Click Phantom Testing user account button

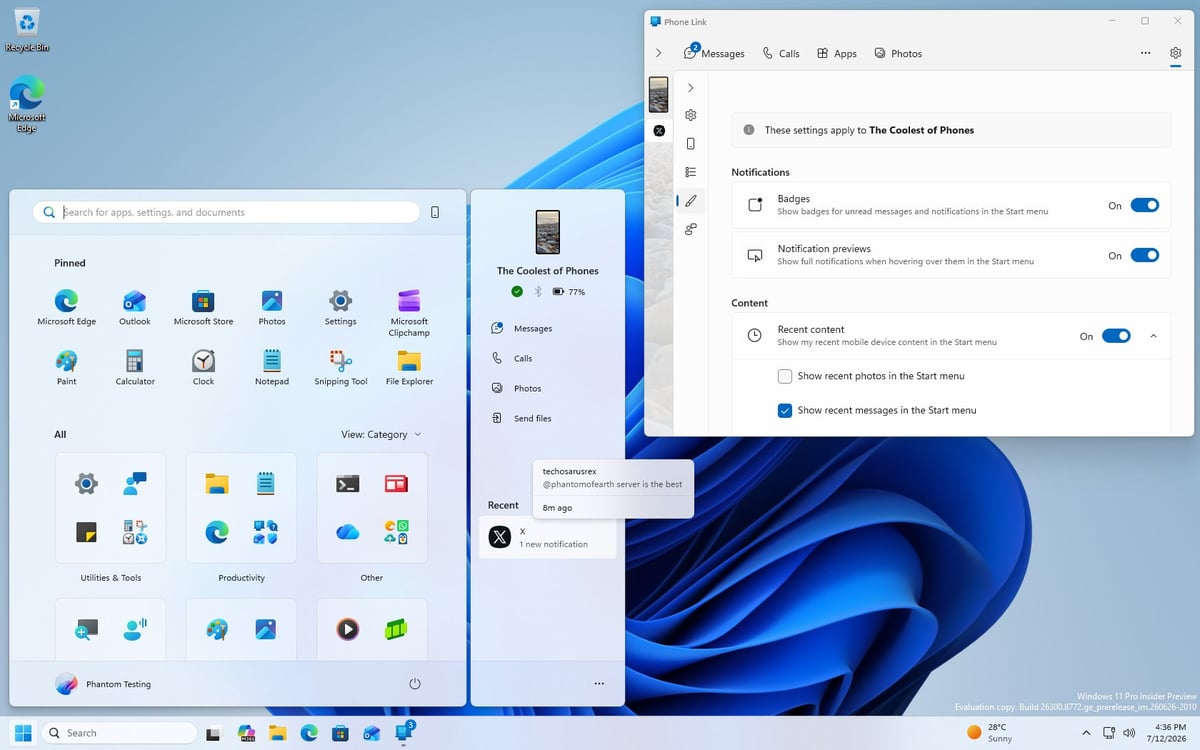104,684
